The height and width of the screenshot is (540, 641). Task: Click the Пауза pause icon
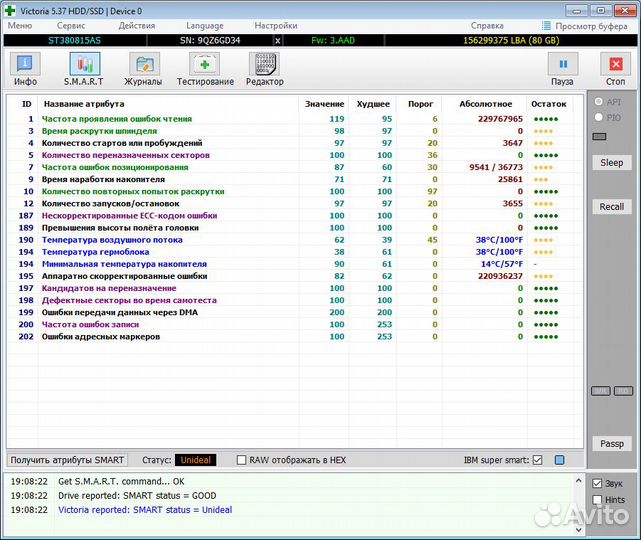pyautogui.click(x=563, y=64)
